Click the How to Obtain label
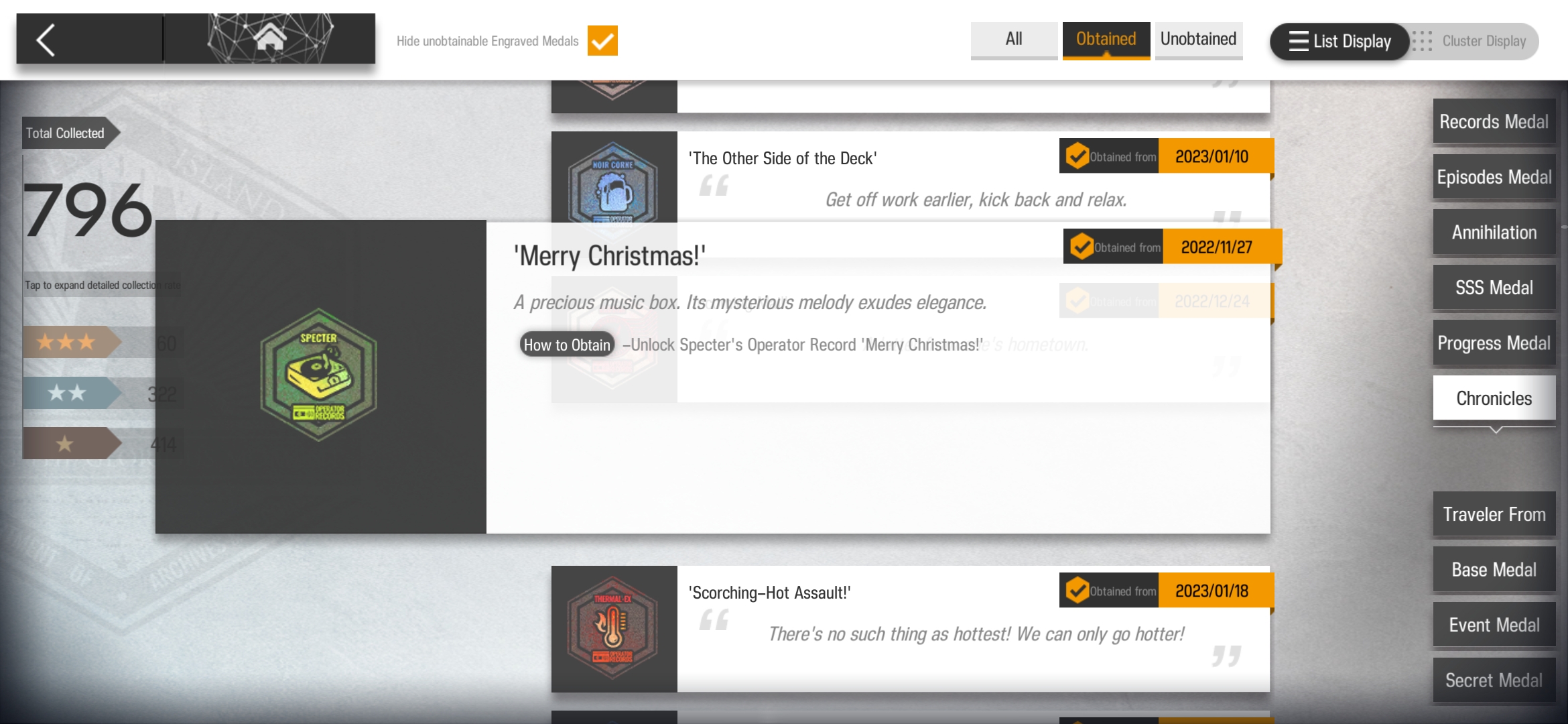1568x724 pixels. click(567, 345)
